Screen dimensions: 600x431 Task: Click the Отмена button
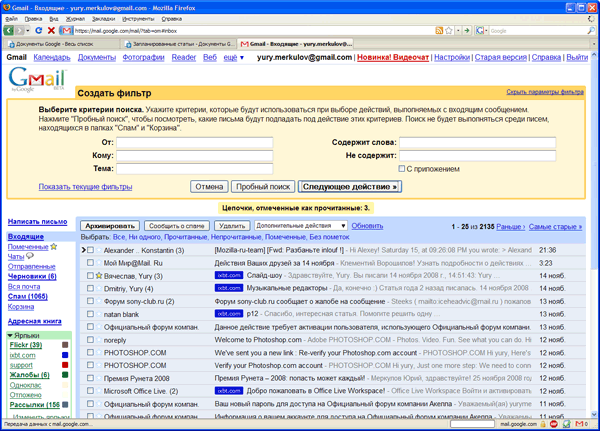click(209, 187)
